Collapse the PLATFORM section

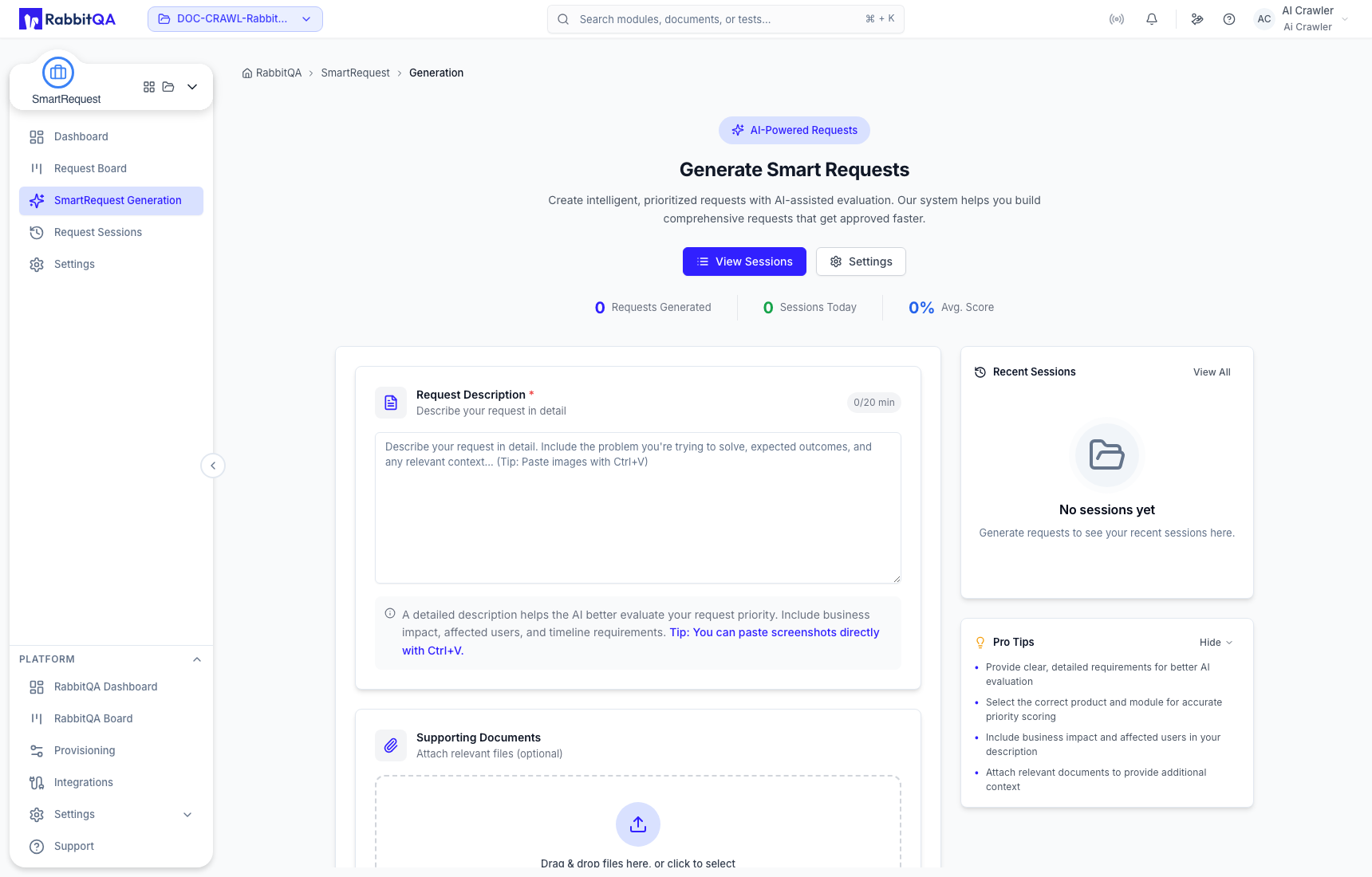coord(197,659)
